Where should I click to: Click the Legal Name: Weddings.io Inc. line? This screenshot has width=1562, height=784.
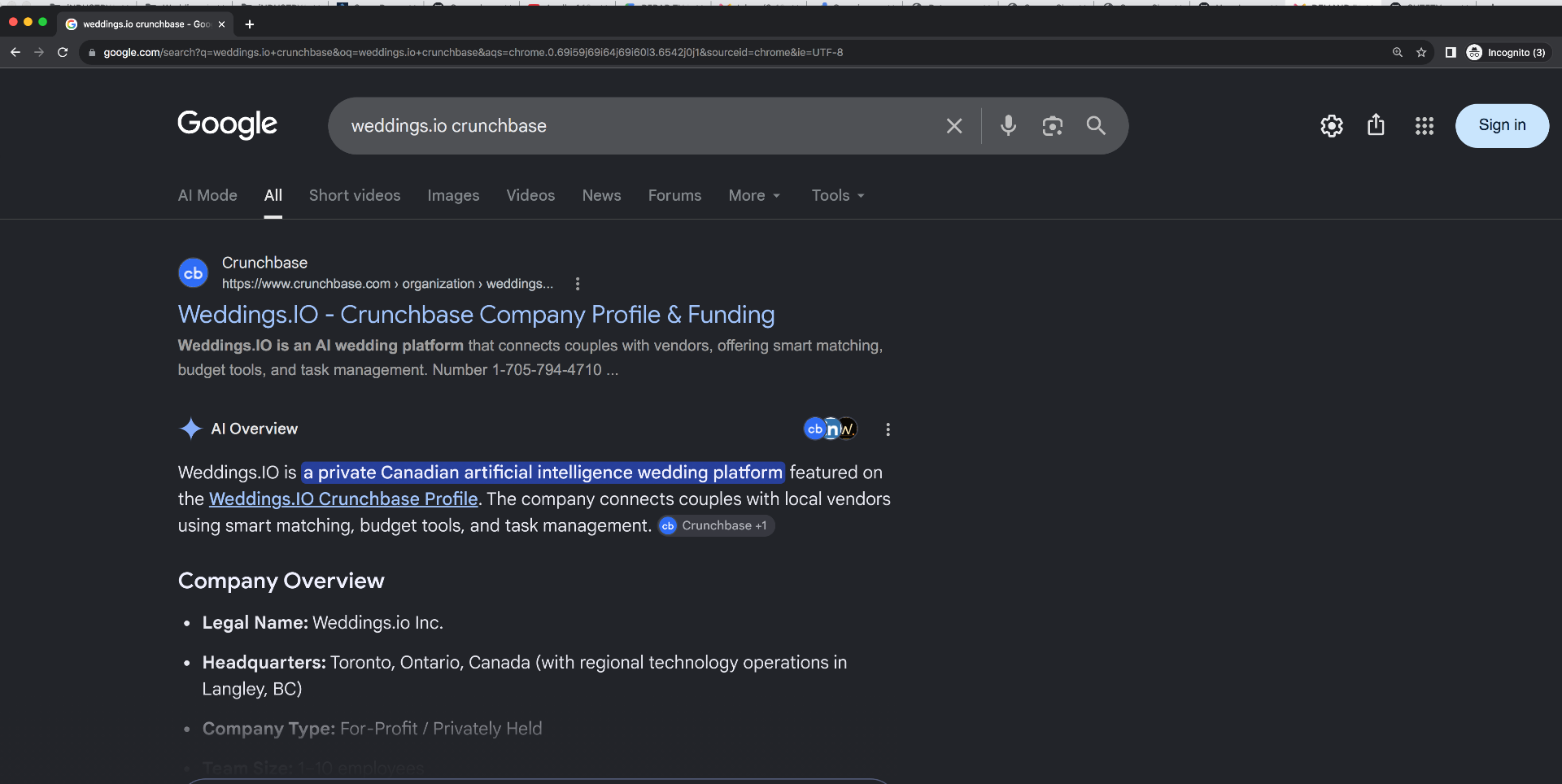tap(323, 623)
